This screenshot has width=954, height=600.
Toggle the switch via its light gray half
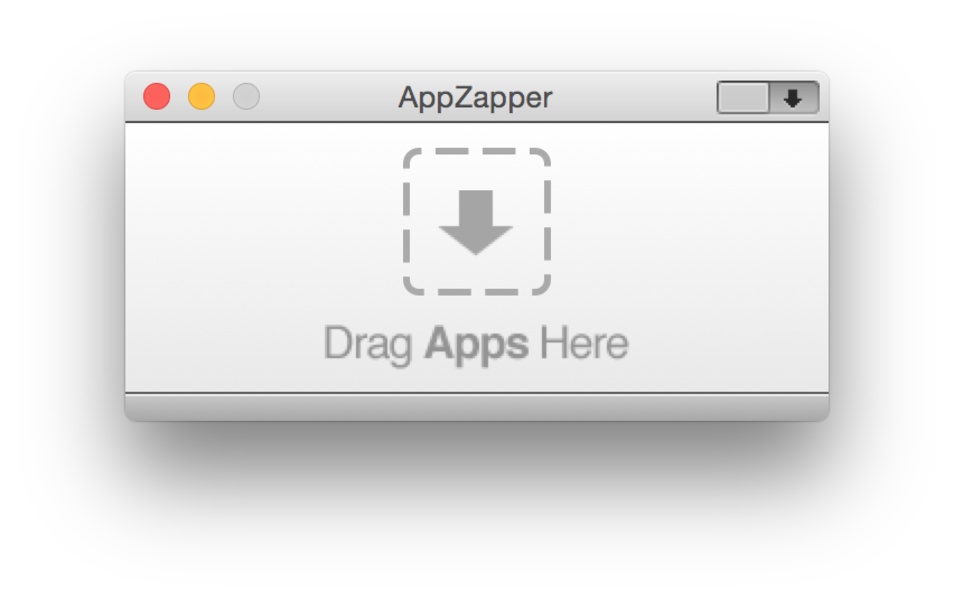(x=743, y=97)
